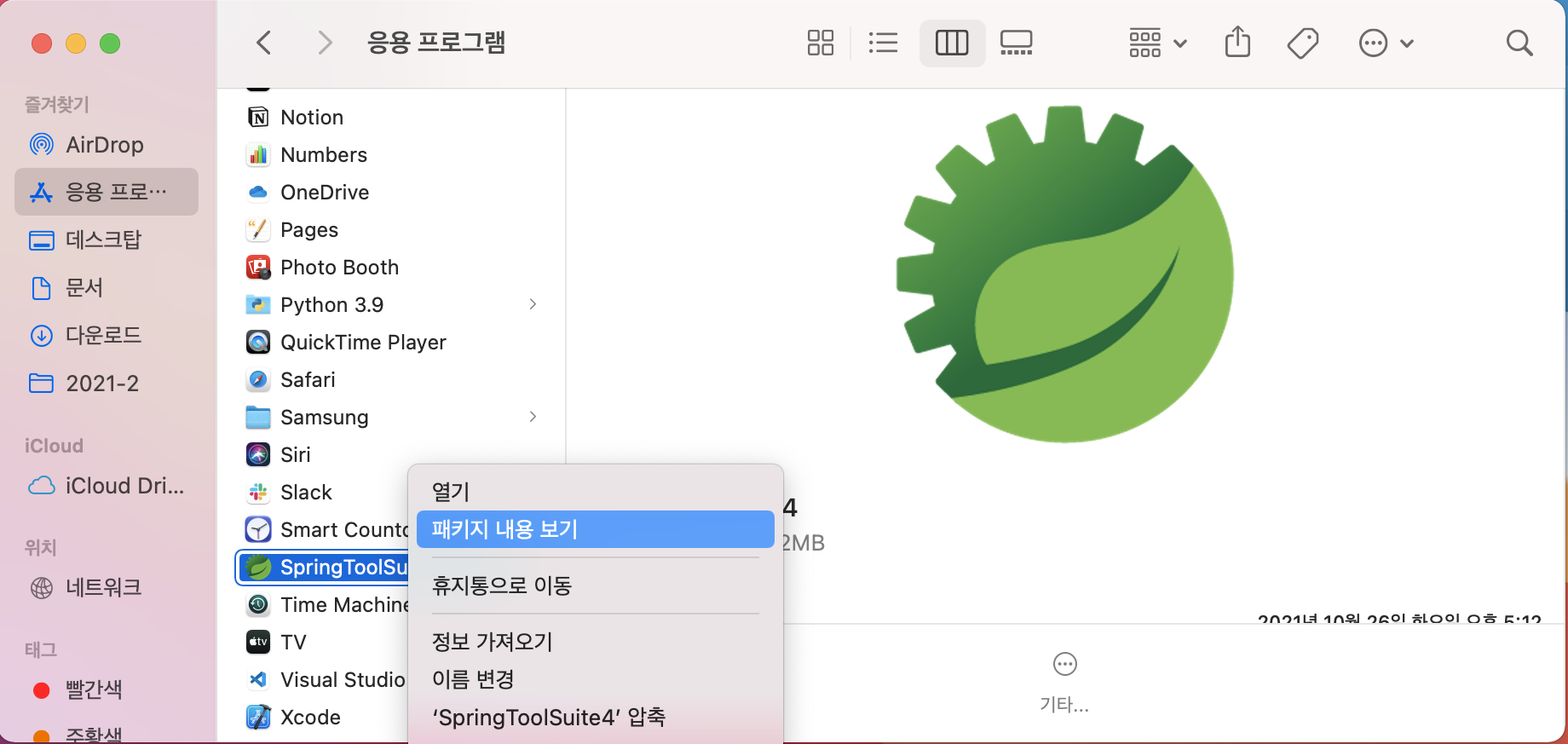The height and width of the screenshot is (744, 1568).
Task: Choose 정보 가져오기 in context menu
Action: (595, 642)
